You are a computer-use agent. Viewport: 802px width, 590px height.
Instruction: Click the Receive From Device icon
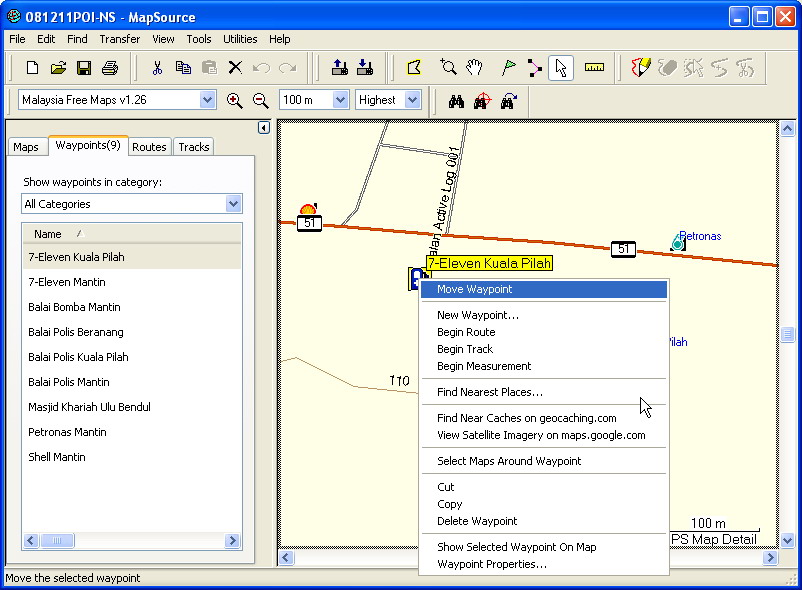[x=365, y=67]
